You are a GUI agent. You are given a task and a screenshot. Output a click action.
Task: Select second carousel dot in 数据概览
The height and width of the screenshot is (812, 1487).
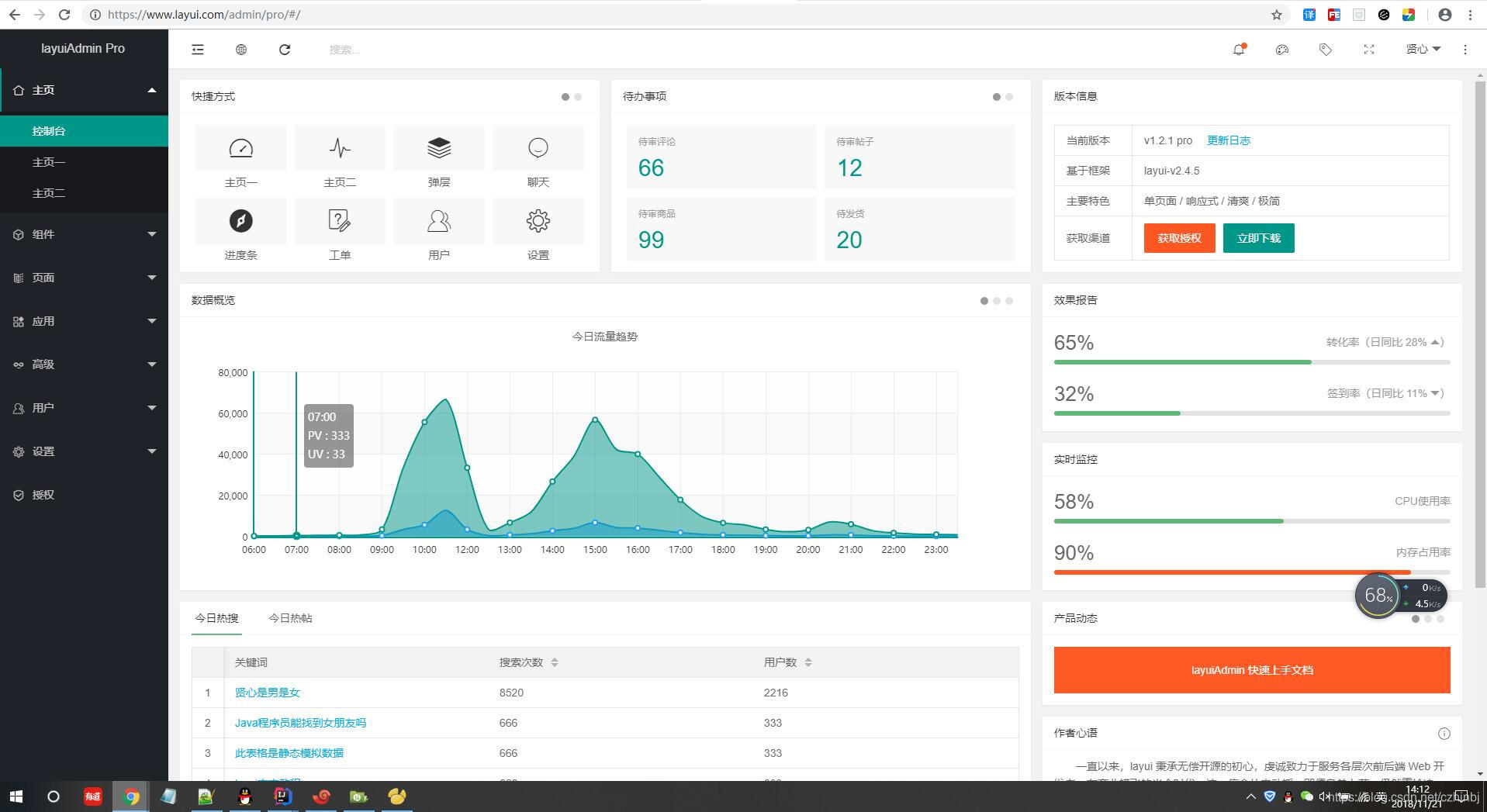coord(997,301)
